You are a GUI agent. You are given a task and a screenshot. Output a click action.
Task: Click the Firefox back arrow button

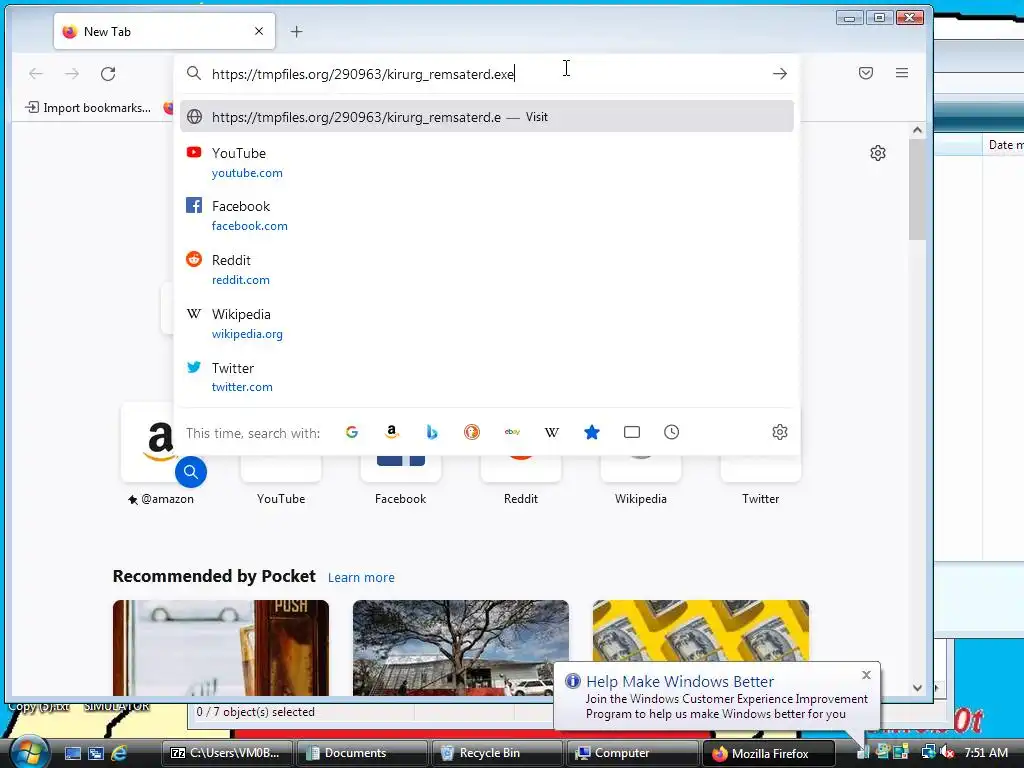click(x=36, y=74)
